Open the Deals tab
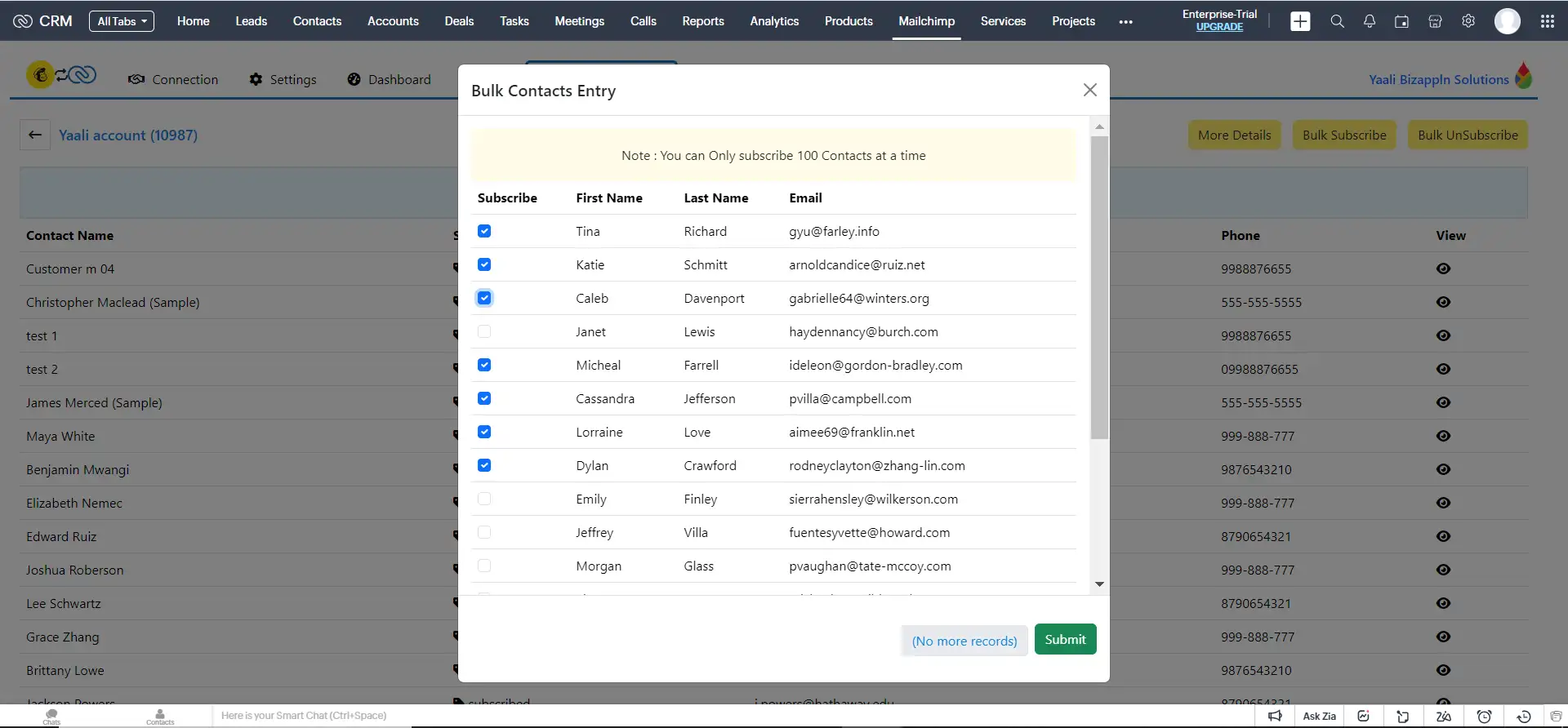The width and height of the screenshot is (1568, 728). pos(459,21)
